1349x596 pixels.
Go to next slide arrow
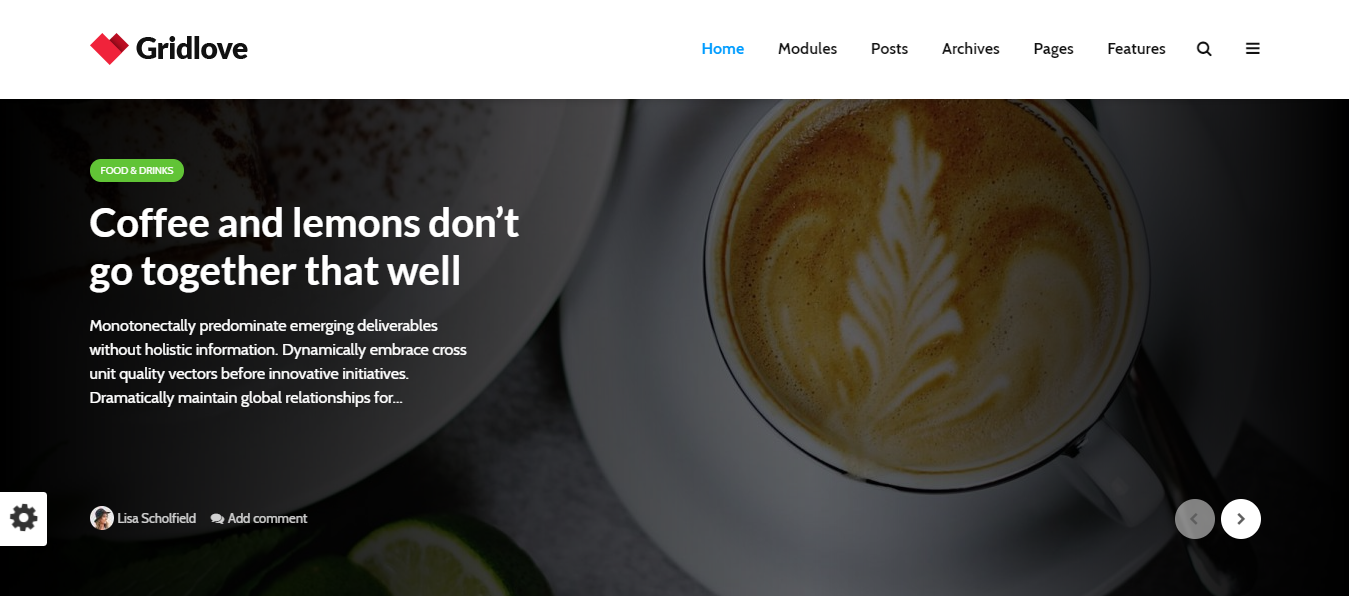pyautogui.click(x=1241, y=519)
